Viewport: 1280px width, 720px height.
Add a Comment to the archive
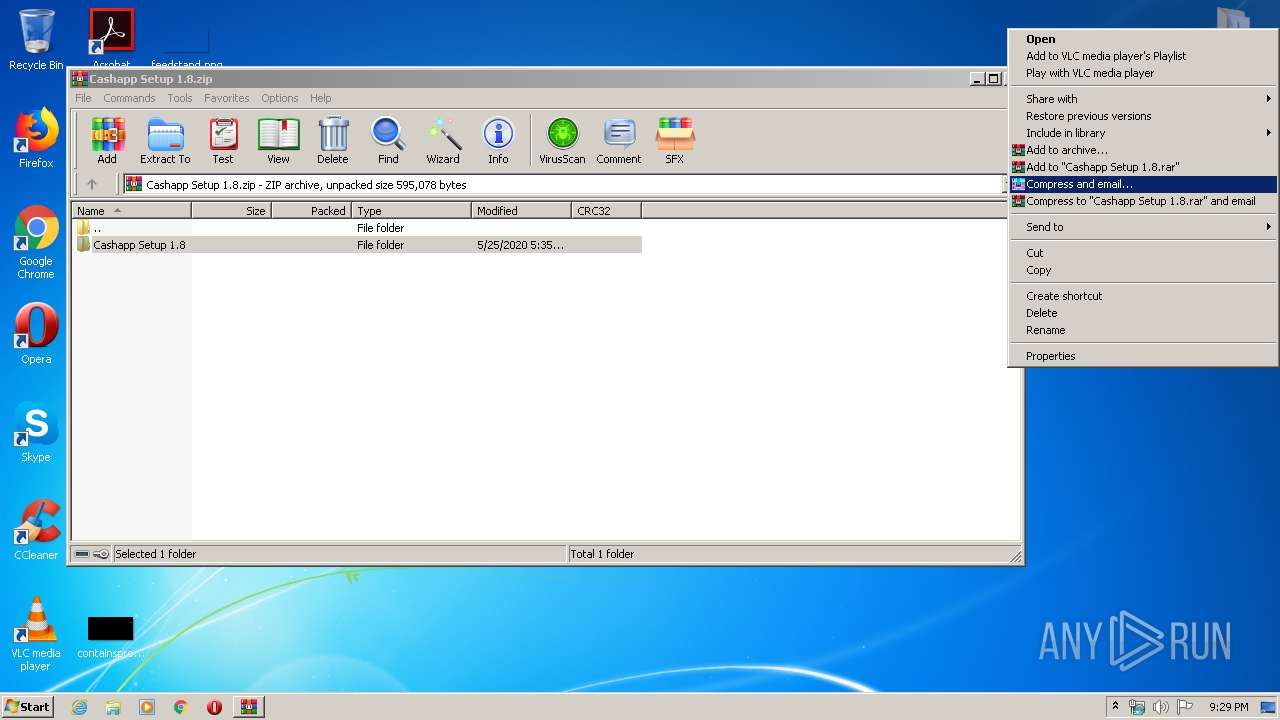[x=619, y=141]
